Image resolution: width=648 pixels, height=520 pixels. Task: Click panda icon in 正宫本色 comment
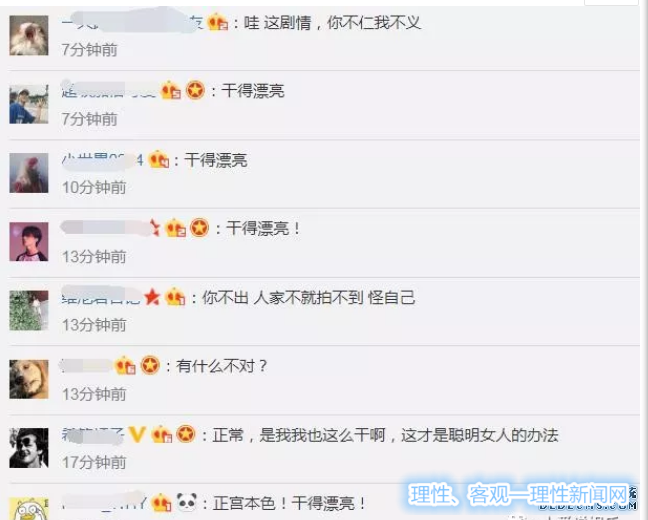pos(187,502)
